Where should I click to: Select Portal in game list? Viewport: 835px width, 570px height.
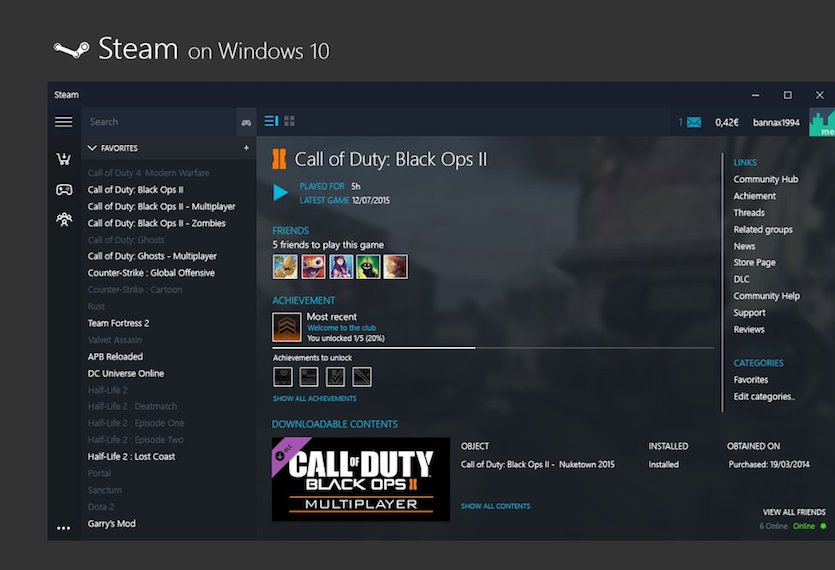[99, 473]
